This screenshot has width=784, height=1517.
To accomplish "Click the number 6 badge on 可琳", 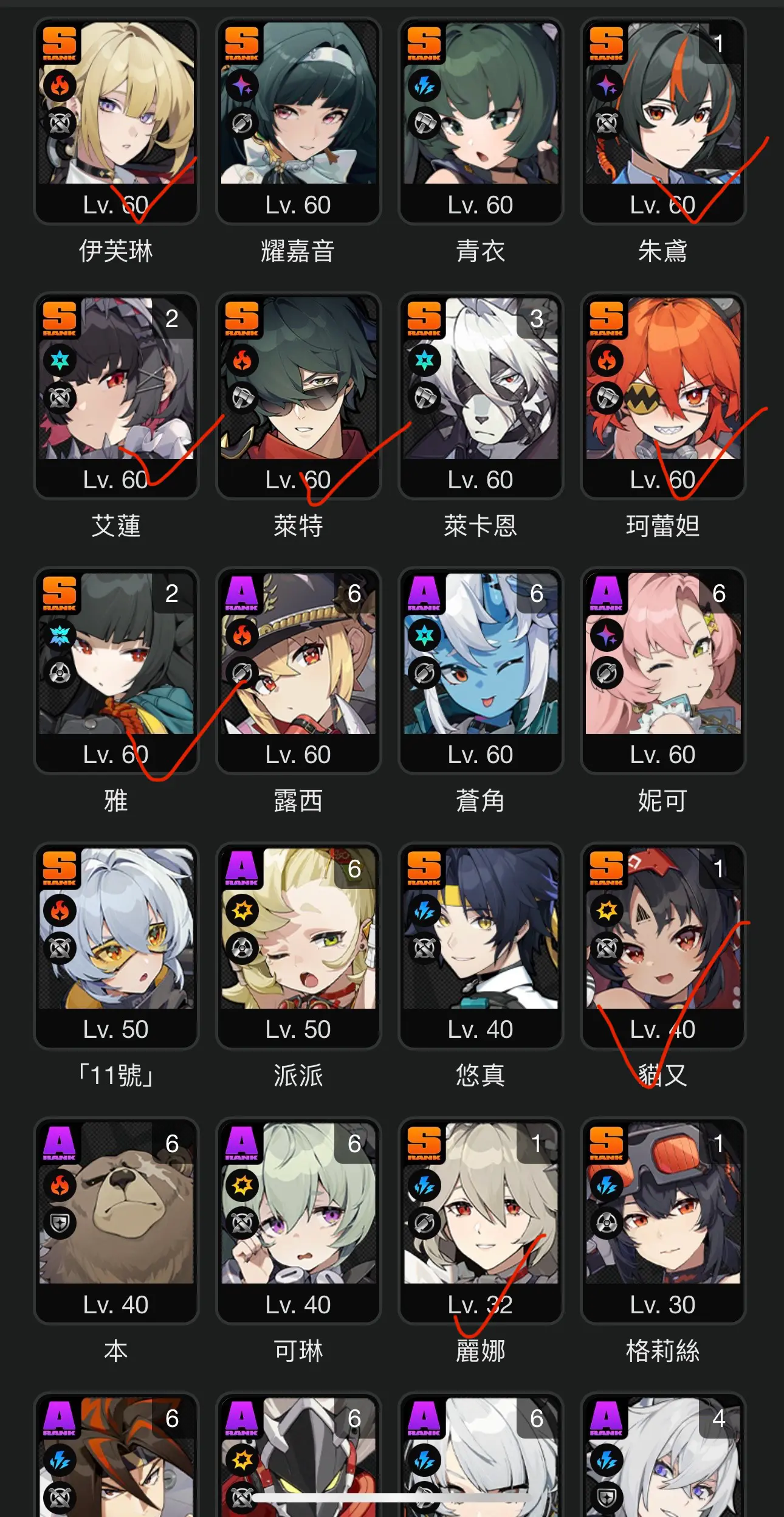I will coord(354,1144).
